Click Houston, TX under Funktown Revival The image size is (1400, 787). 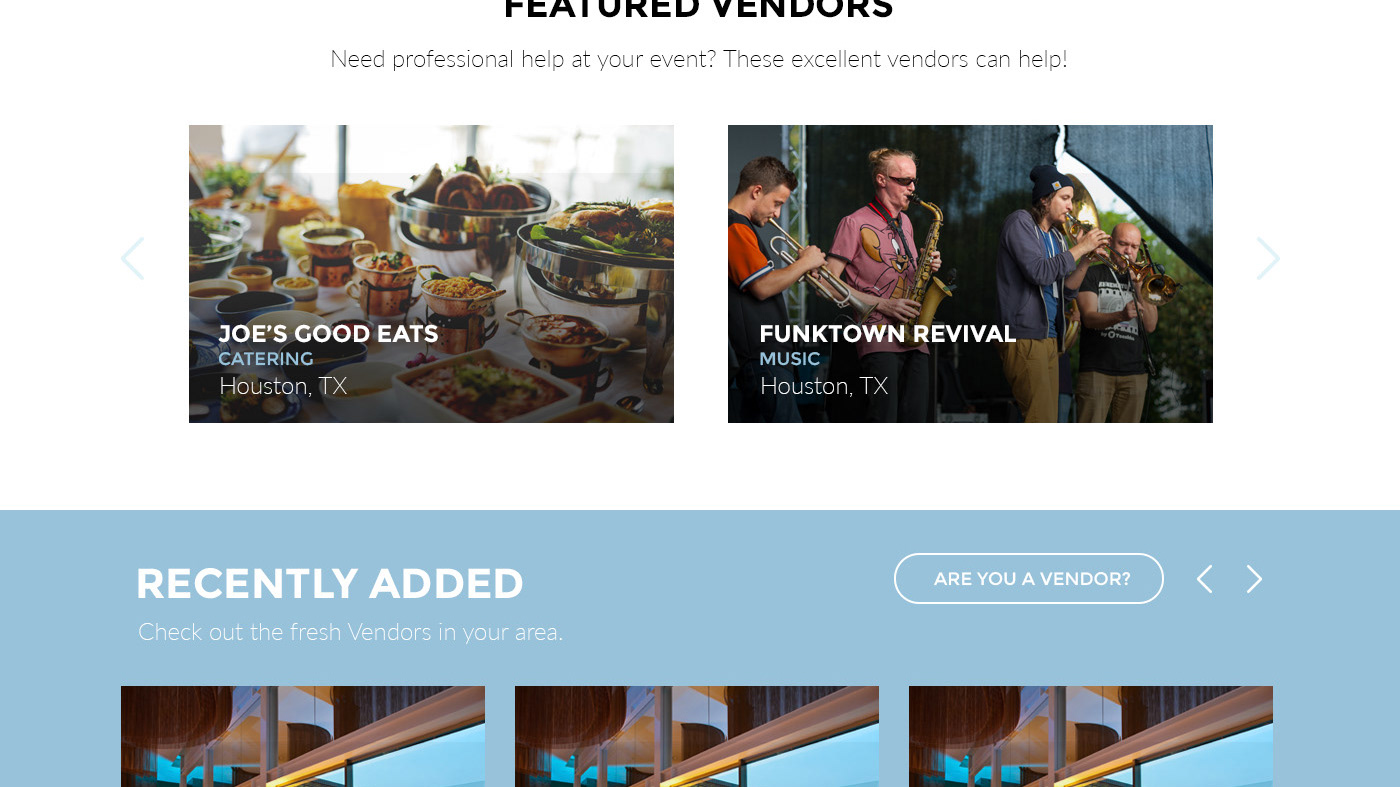824,386
